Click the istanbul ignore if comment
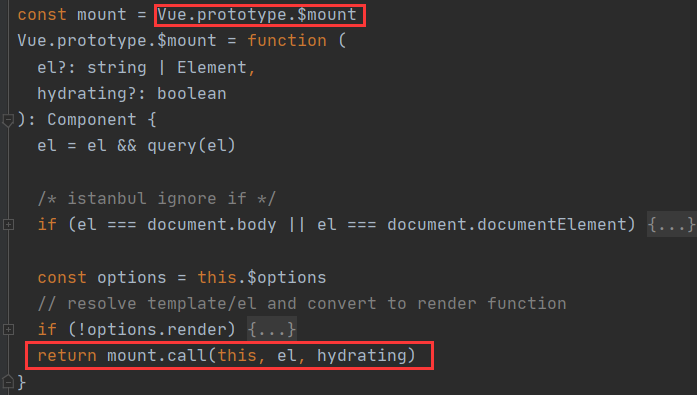Viewport: 697px width, 395px height. pyautogui.click(x=156, y=198)
